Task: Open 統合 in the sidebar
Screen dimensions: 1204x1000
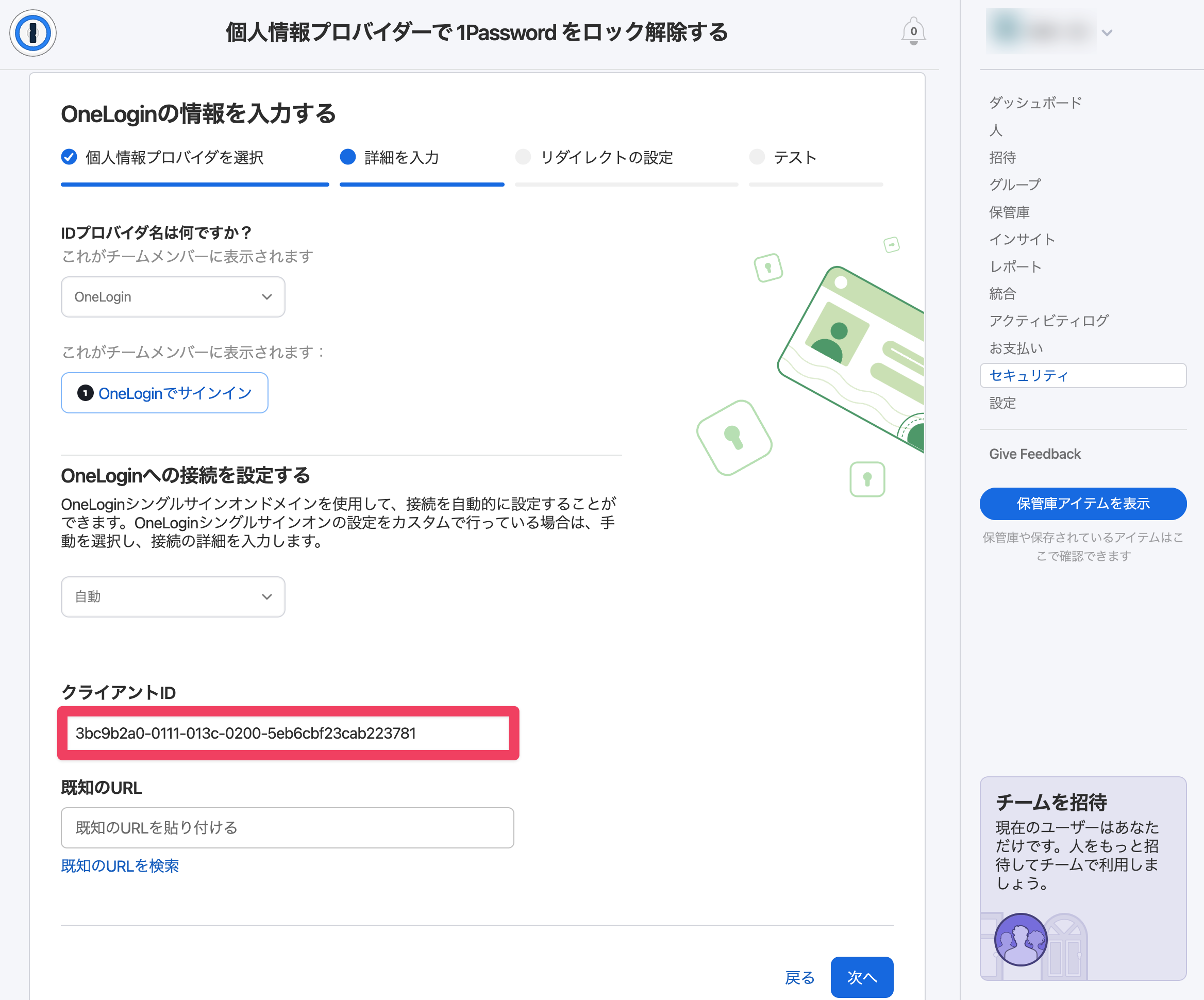Action: click(x=1002, y=294)
